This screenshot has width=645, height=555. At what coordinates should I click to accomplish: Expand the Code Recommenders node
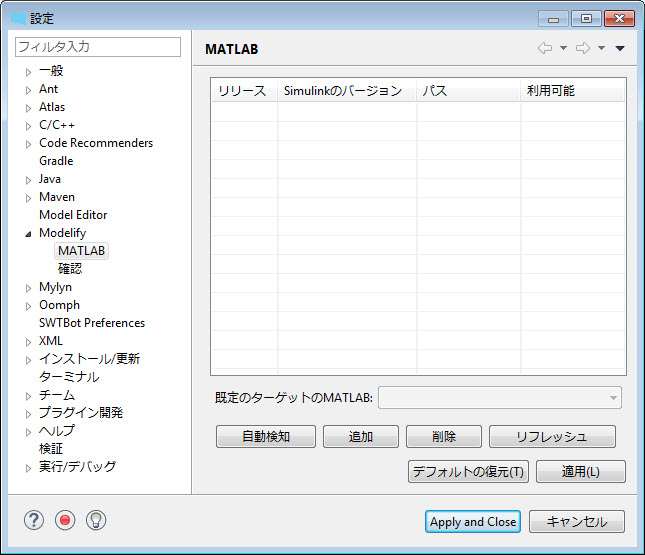28,144
